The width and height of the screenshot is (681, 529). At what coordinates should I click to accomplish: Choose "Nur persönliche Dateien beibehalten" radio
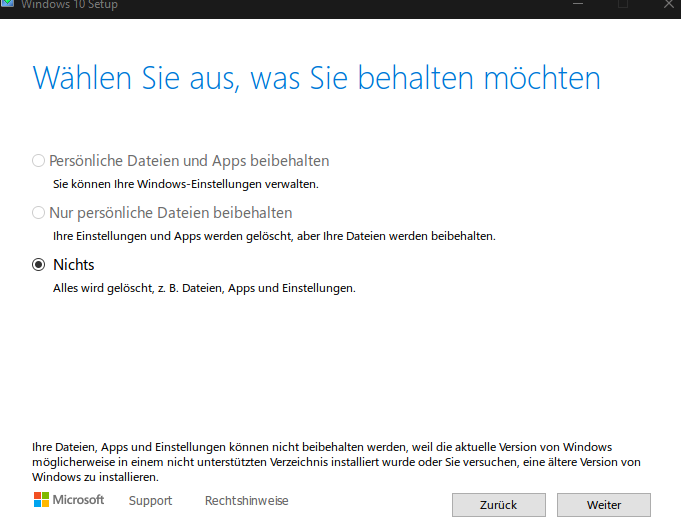coord(39,213)
